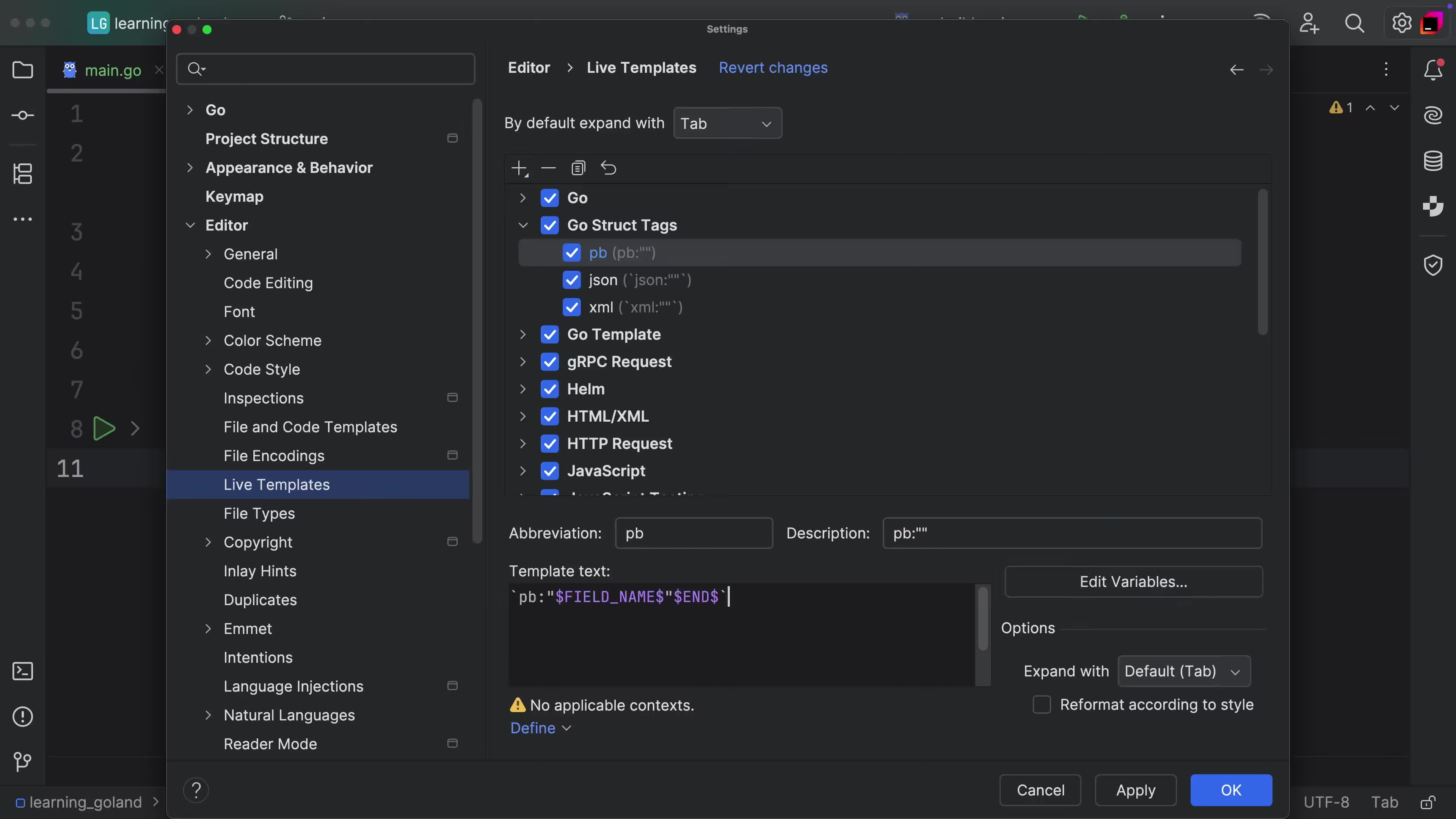Image resolution: width=1456 pixels, height=819 pixels.
Task: Apply the settings changes
Action: (1136, 790)
